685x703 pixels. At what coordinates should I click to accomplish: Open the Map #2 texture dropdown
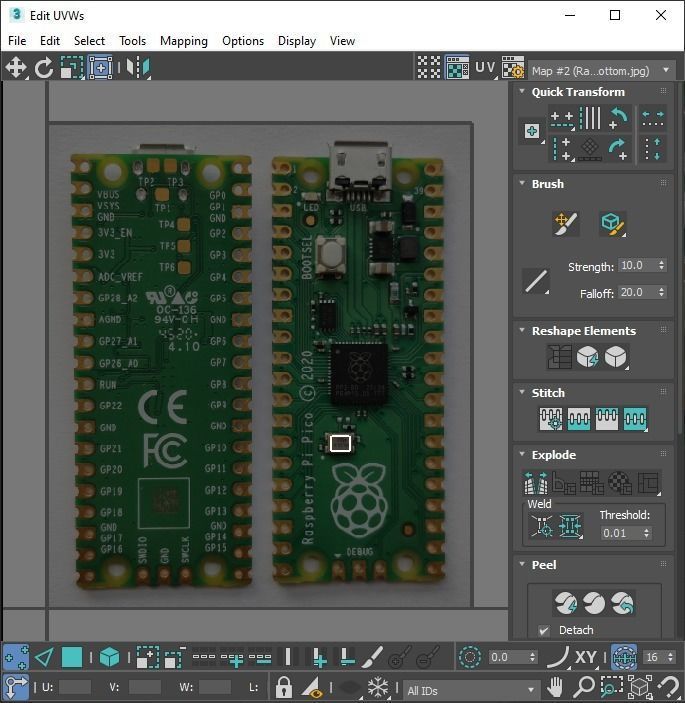(601, 70)
